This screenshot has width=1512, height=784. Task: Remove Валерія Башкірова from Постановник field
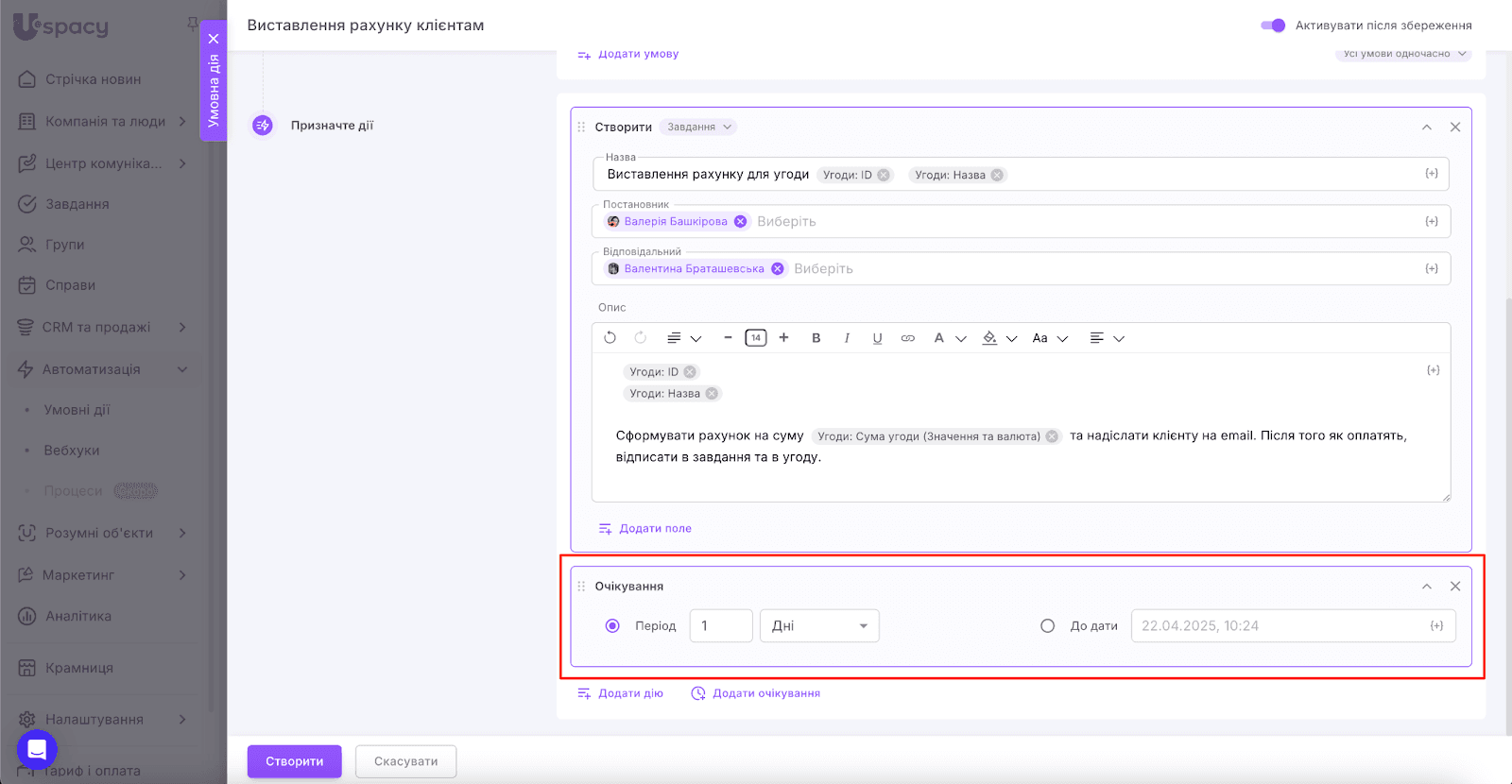pyautogui.click(x=741, y=222)
